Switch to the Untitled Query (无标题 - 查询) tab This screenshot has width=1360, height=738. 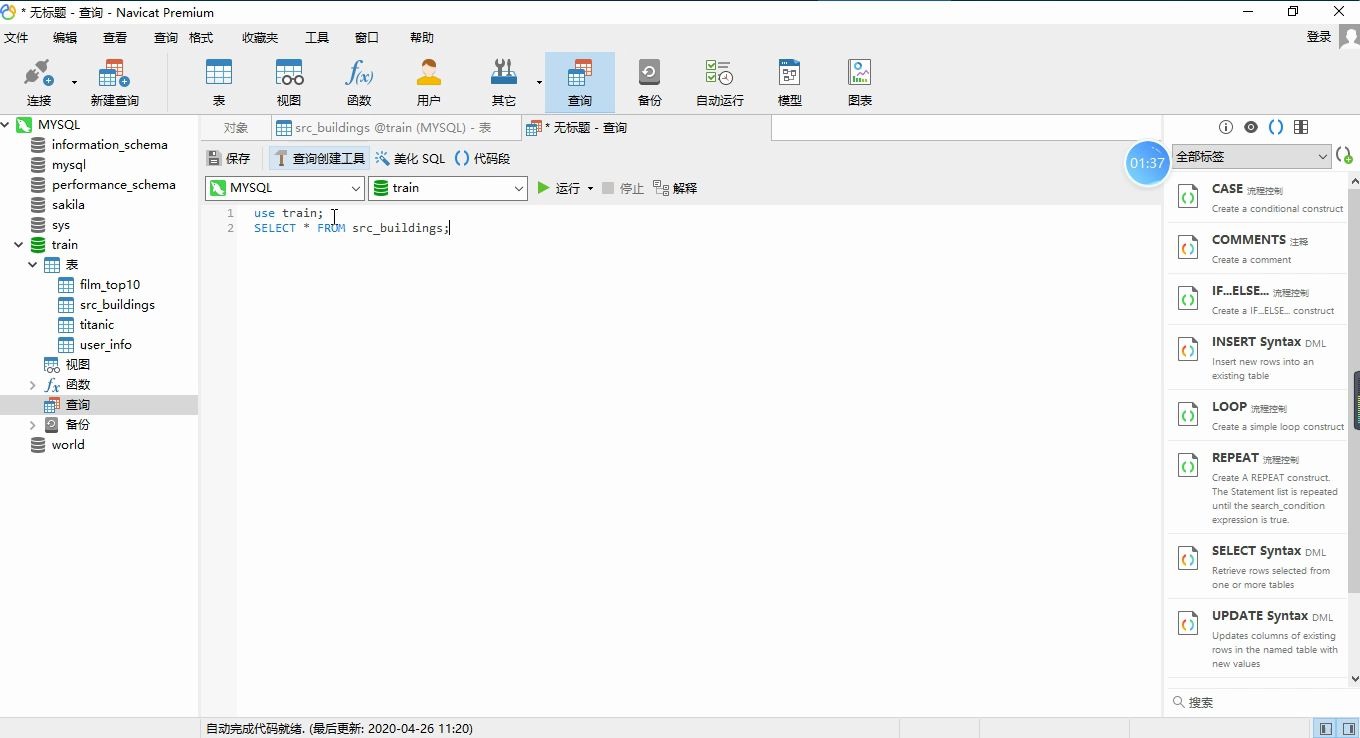646,128
